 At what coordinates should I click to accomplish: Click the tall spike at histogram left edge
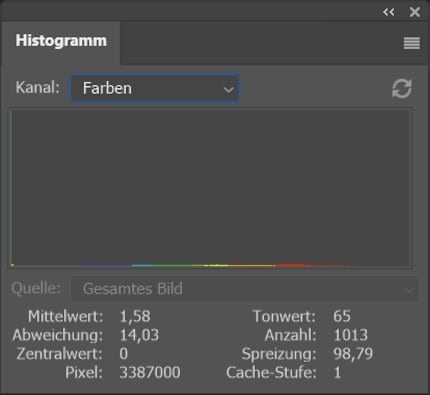coord(11,188)
